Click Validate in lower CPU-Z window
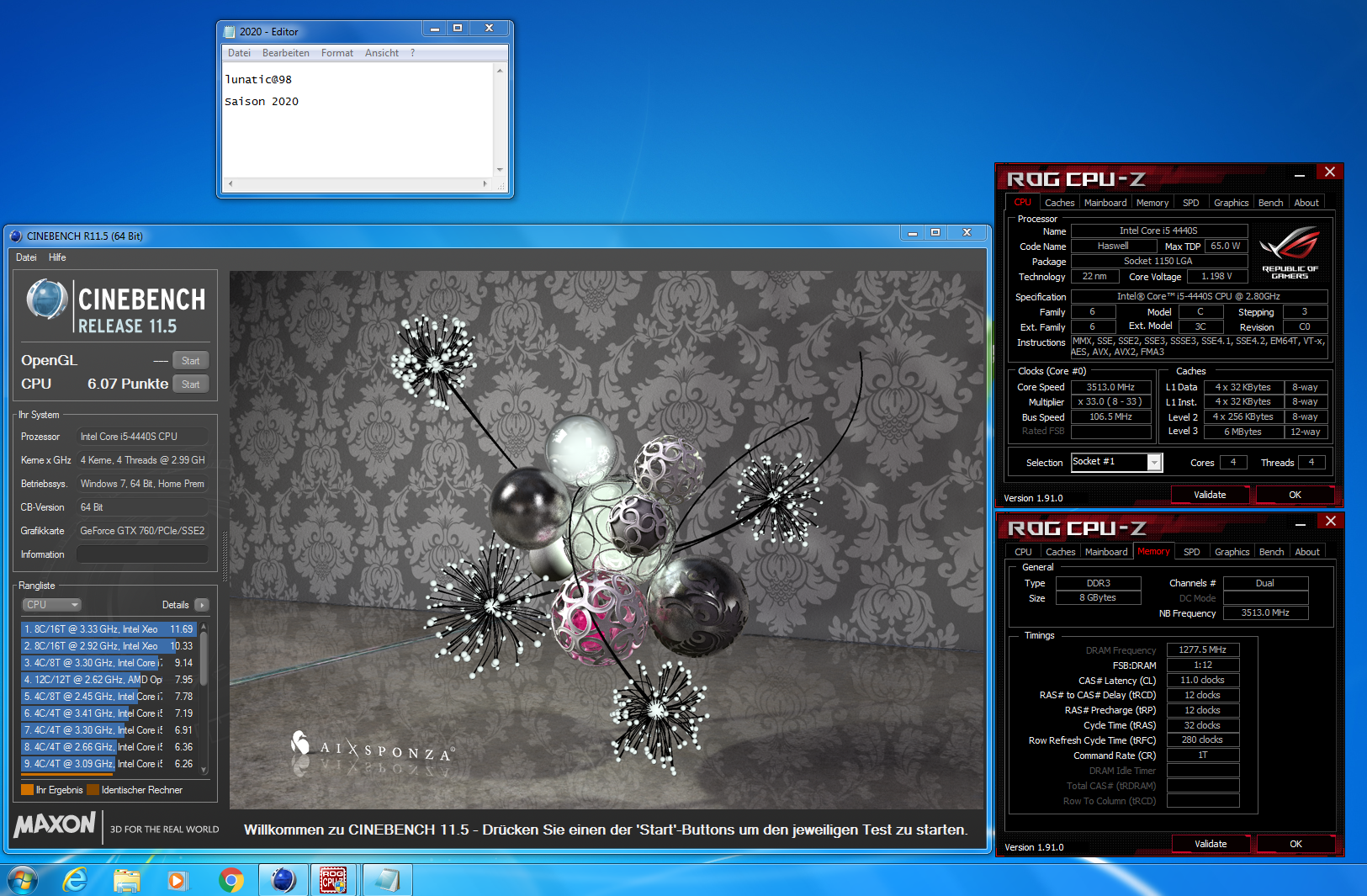Image resolution: width=1367 pixels, height=896 pixels. [x=1211, y=844]
